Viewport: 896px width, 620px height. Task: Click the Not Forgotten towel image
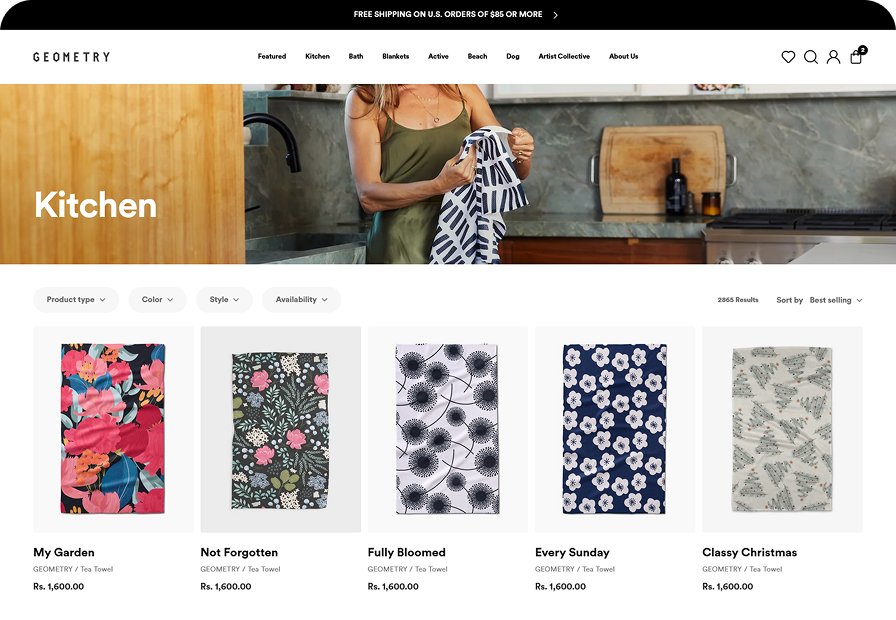tap(280, 429)
